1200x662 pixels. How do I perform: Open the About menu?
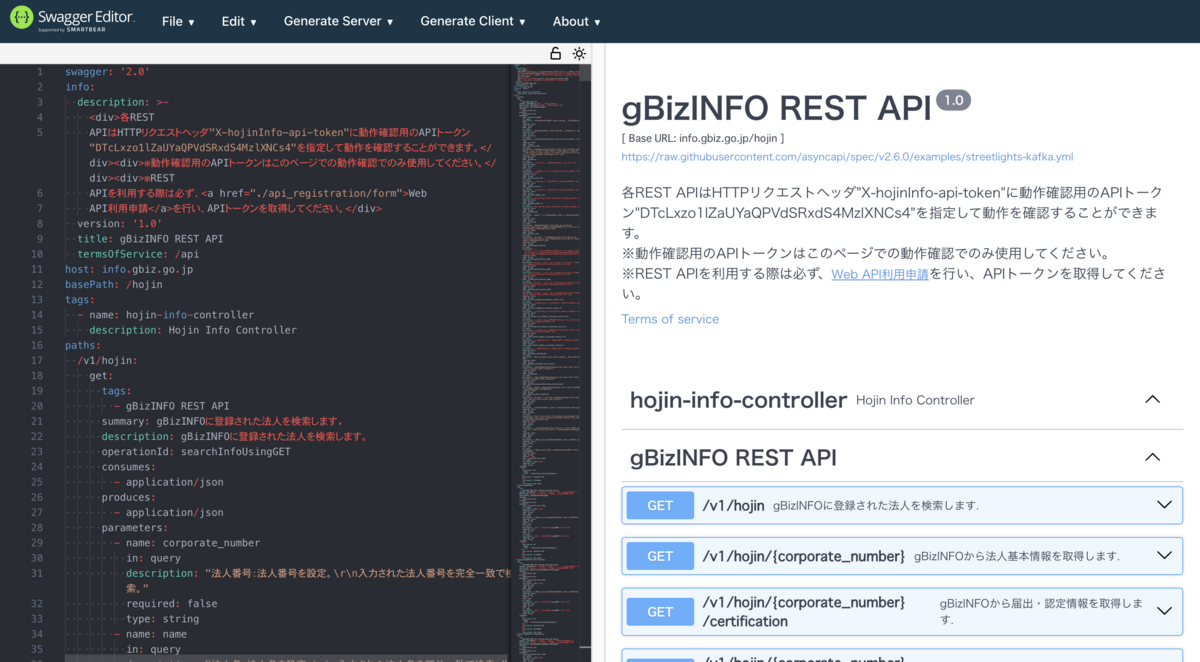pos(577,21)
